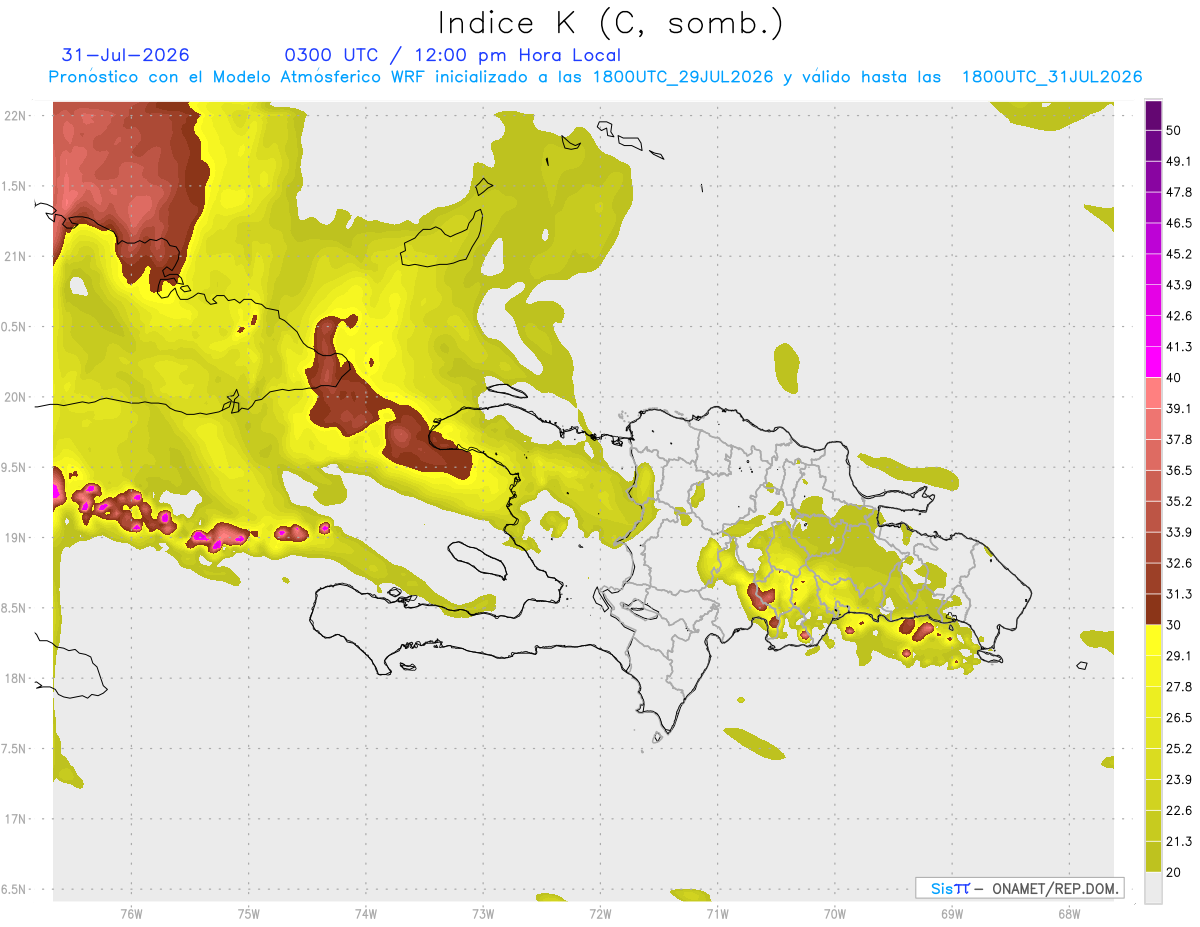Select the bright yellow colorbar segment between 29.1 and 30
Screen dimensions: 1200x927
pos(1153,640)
